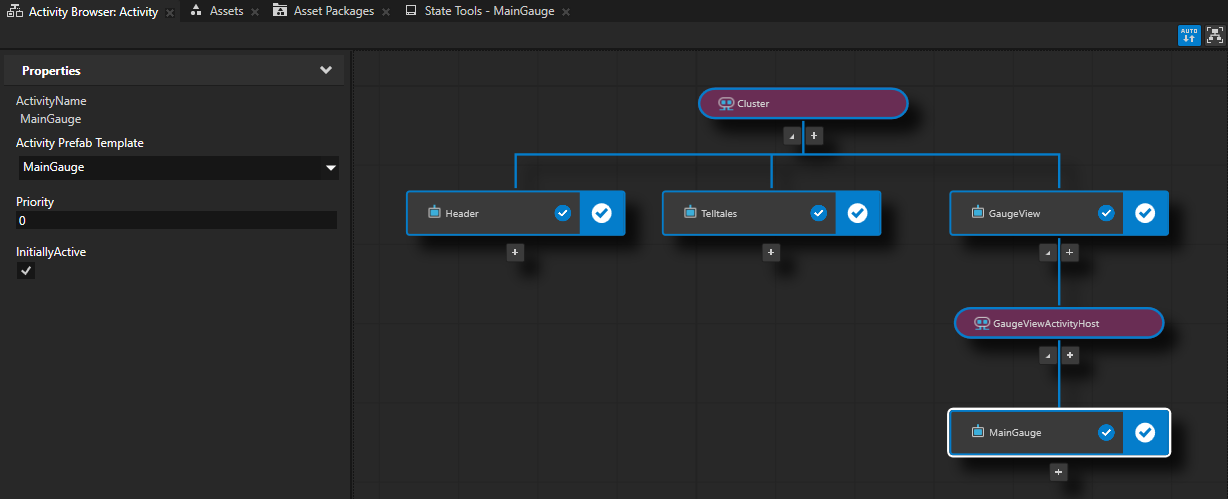Click the plus button below Telltales node

pos(771,253)
